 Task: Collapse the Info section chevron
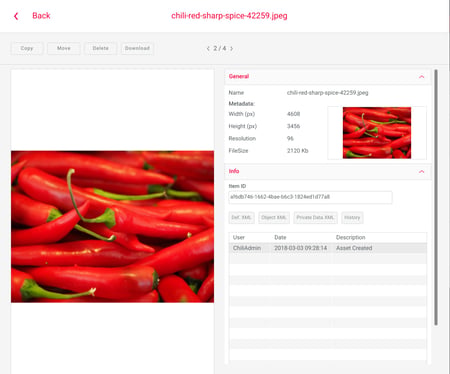421,172
